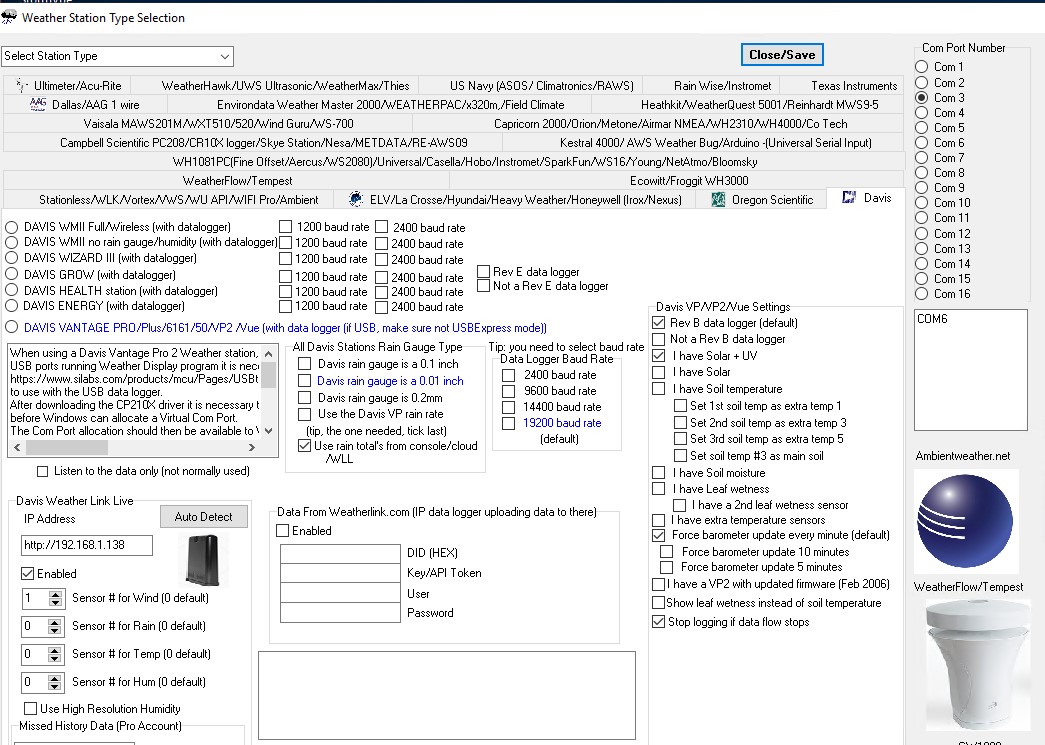Click the WeatherFlow/Tempest device image

[x=976, y=665]
